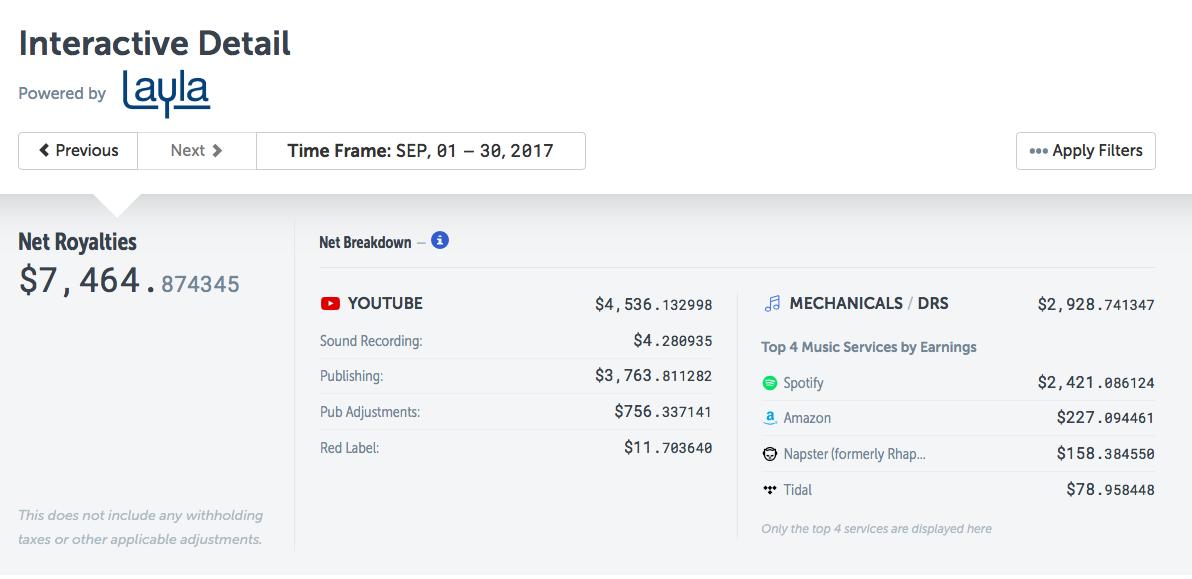Select the $7,464.874345 total amount
The width and height of the screenshot is (1192, 579).
coord(129,280)
